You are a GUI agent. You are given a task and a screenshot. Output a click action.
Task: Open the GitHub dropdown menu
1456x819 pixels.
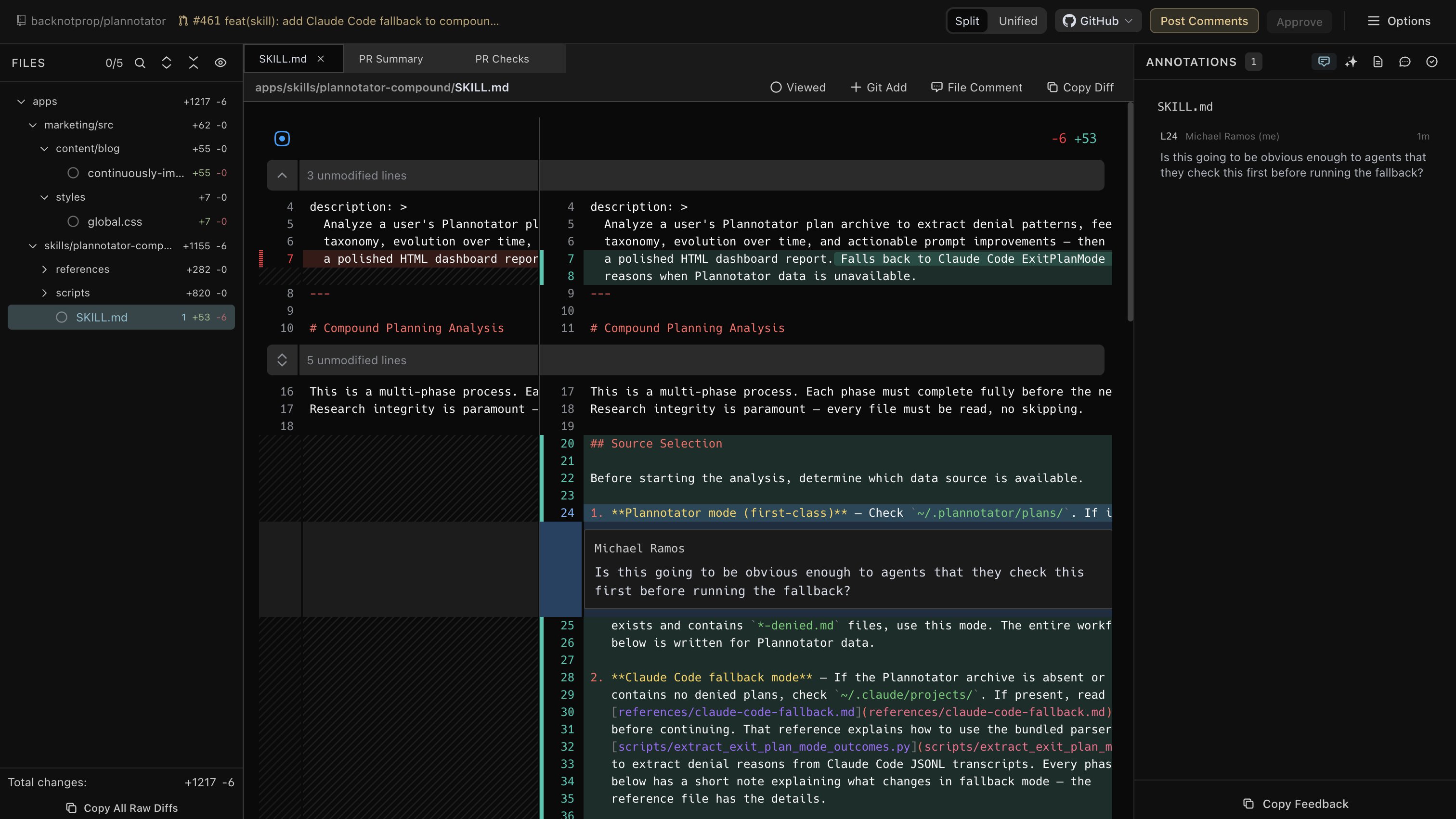pyautogui.click(x=1097, y=21)
